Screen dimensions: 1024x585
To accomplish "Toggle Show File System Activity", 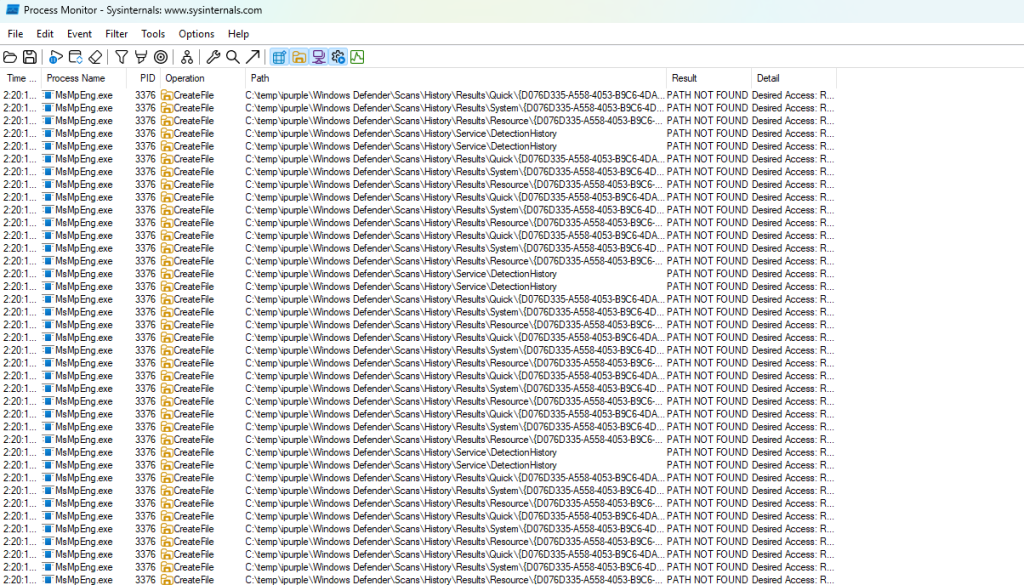I will tap(299, 57).
